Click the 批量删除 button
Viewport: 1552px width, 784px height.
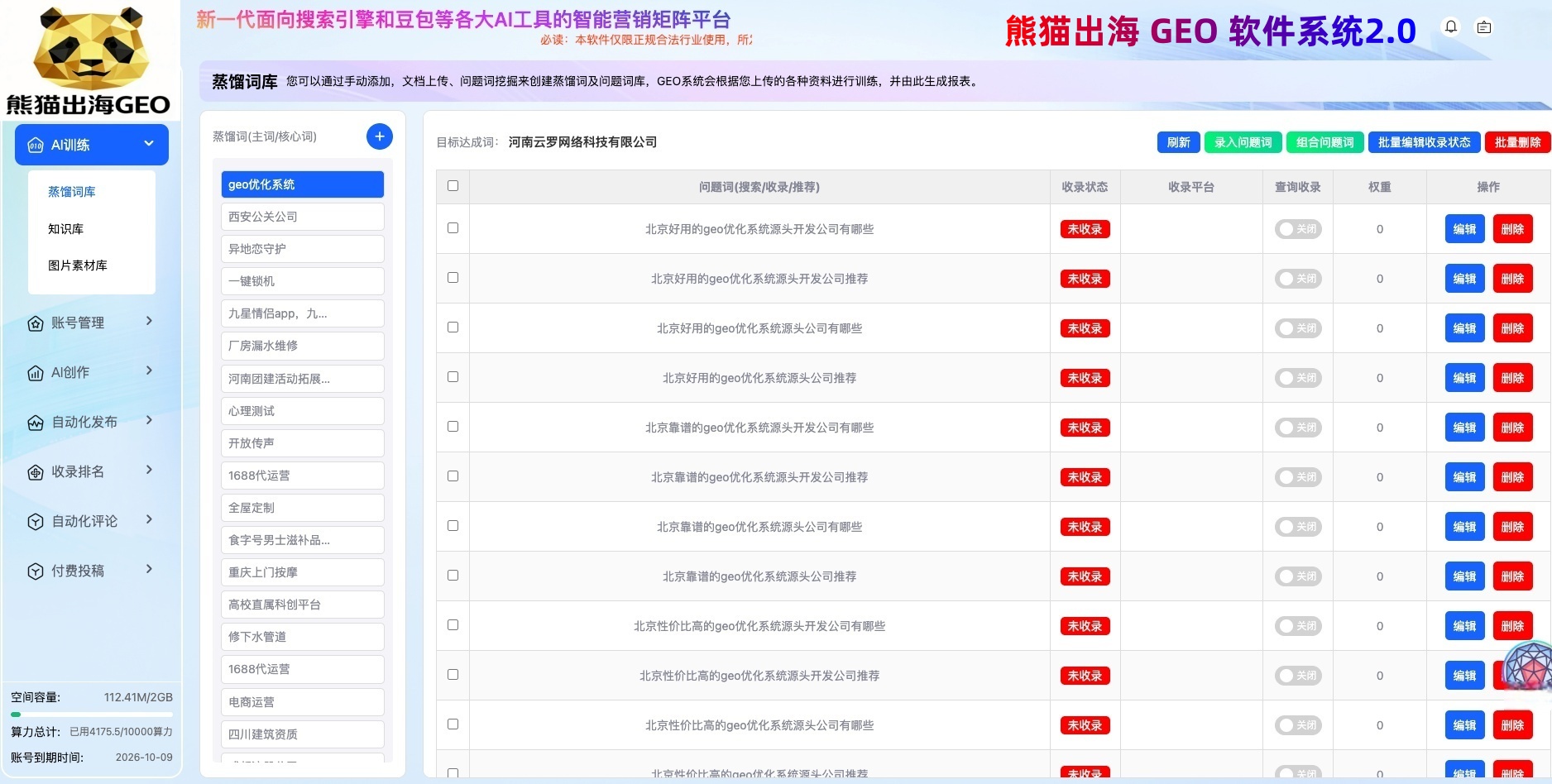pyautogui.click(x=1517, y=142)
